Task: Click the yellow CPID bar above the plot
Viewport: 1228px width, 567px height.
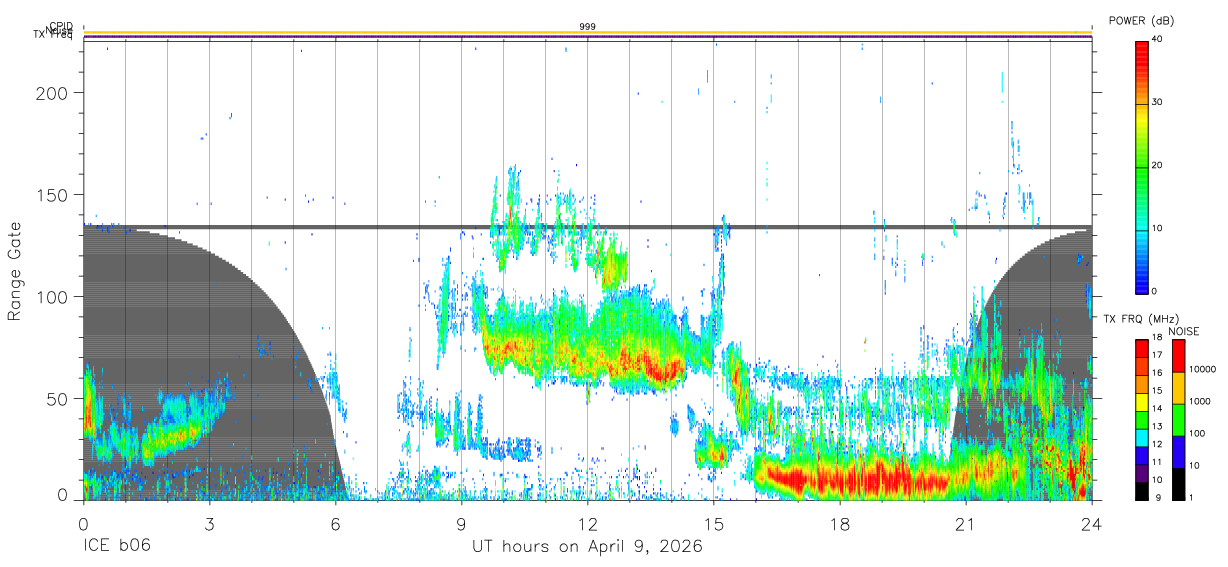Action: click(x=588, y=32)
